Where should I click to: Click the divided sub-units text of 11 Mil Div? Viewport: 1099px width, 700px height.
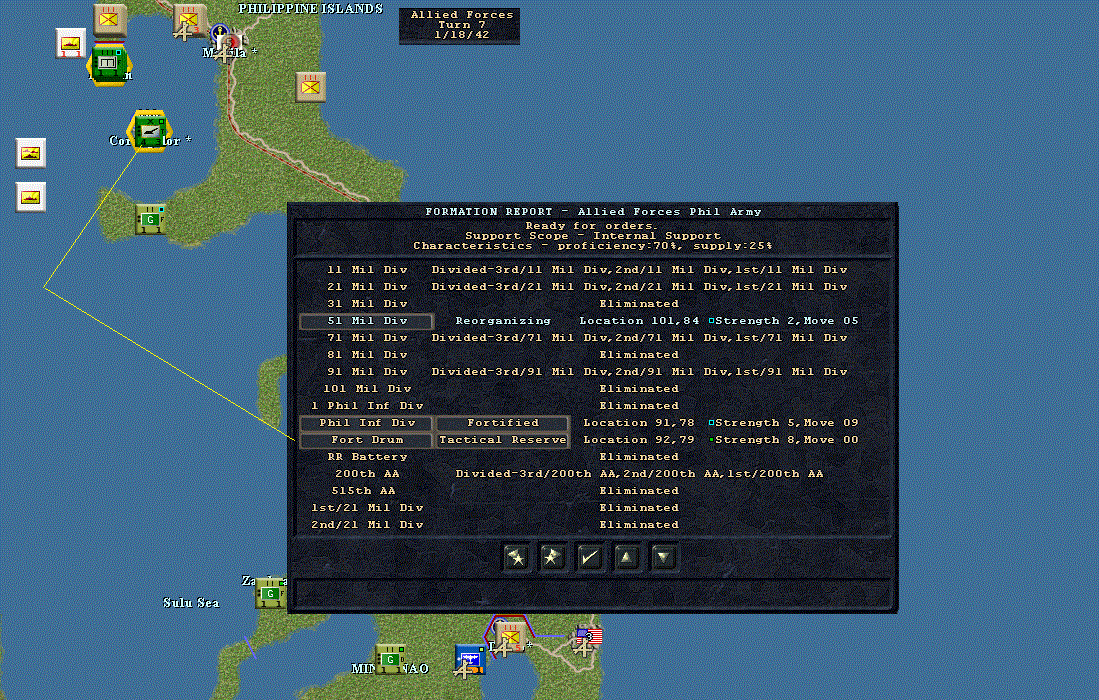pyautogui.click(x=639, y=270)
